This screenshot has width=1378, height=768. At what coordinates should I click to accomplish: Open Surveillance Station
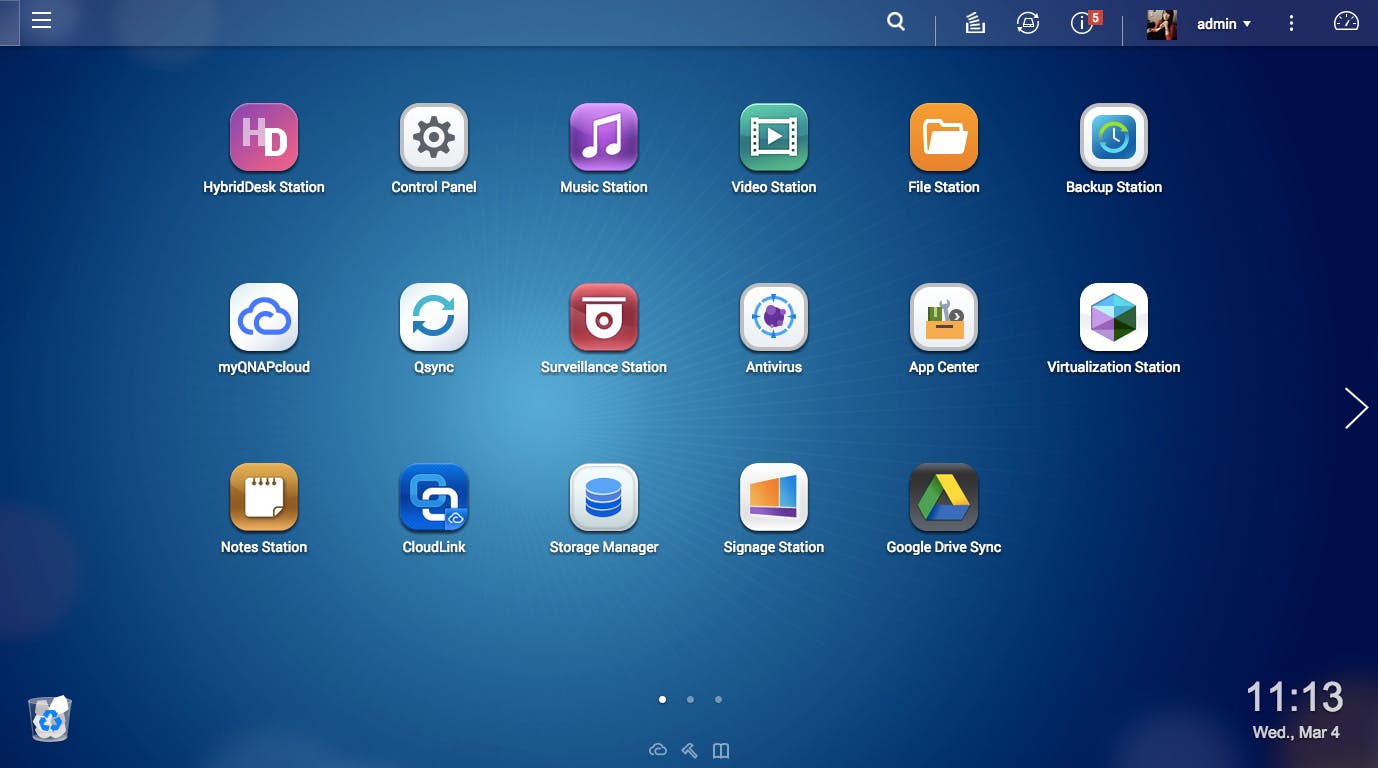(x=604, y=318)
